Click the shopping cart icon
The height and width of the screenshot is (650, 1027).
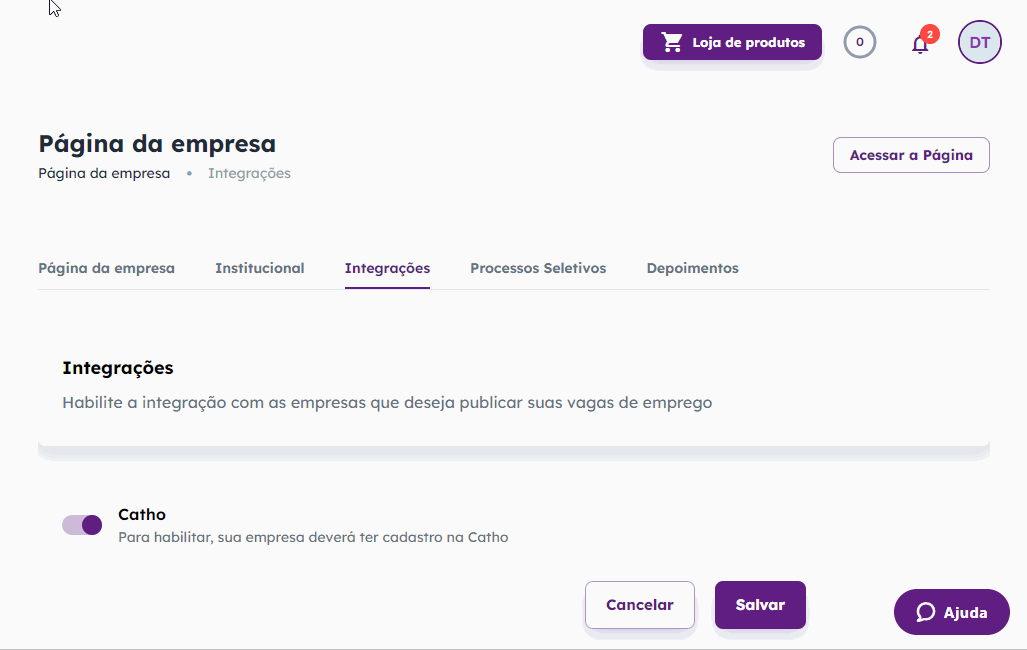coord(671,42)
